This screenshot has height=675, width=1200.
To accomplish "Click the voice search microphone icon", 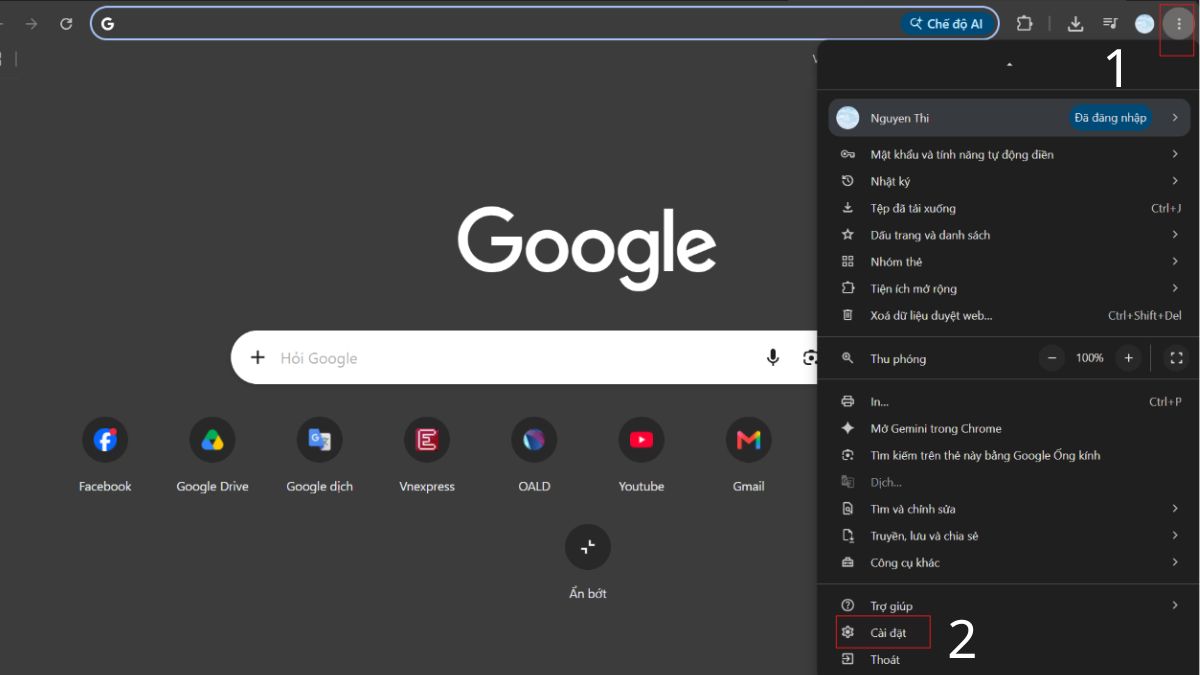I will click(x=772, y=357).
